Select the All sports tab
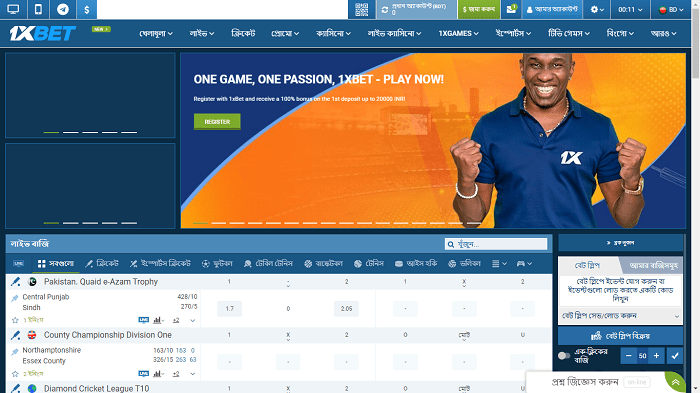 (56, 264)
